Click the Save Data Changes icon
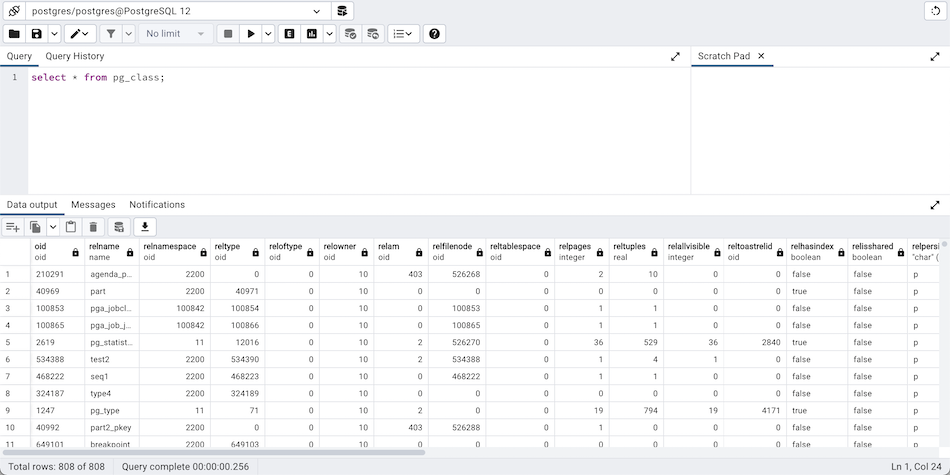Viewport: 950px width, 475px height. tap(119, 227)
